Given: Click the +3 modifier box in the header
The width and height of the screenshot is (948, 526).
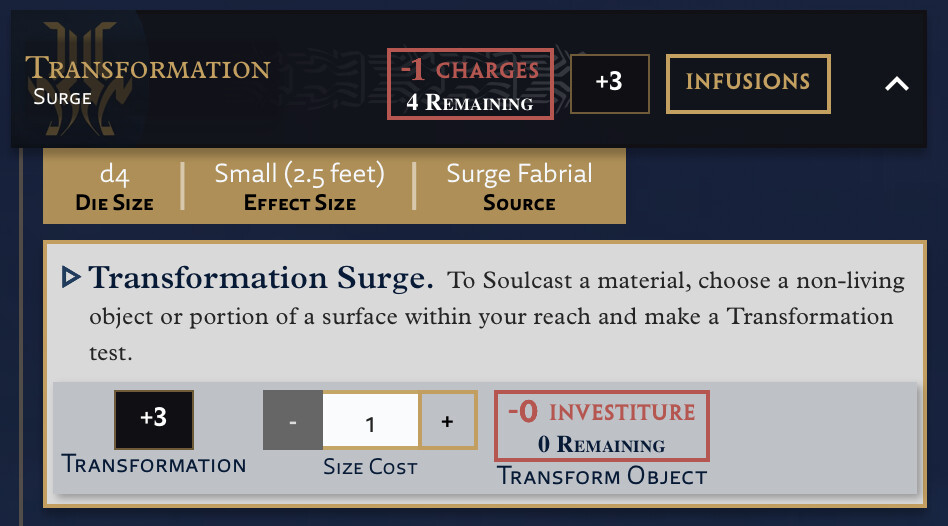Looking at the screenshot, I should (609, 83).
